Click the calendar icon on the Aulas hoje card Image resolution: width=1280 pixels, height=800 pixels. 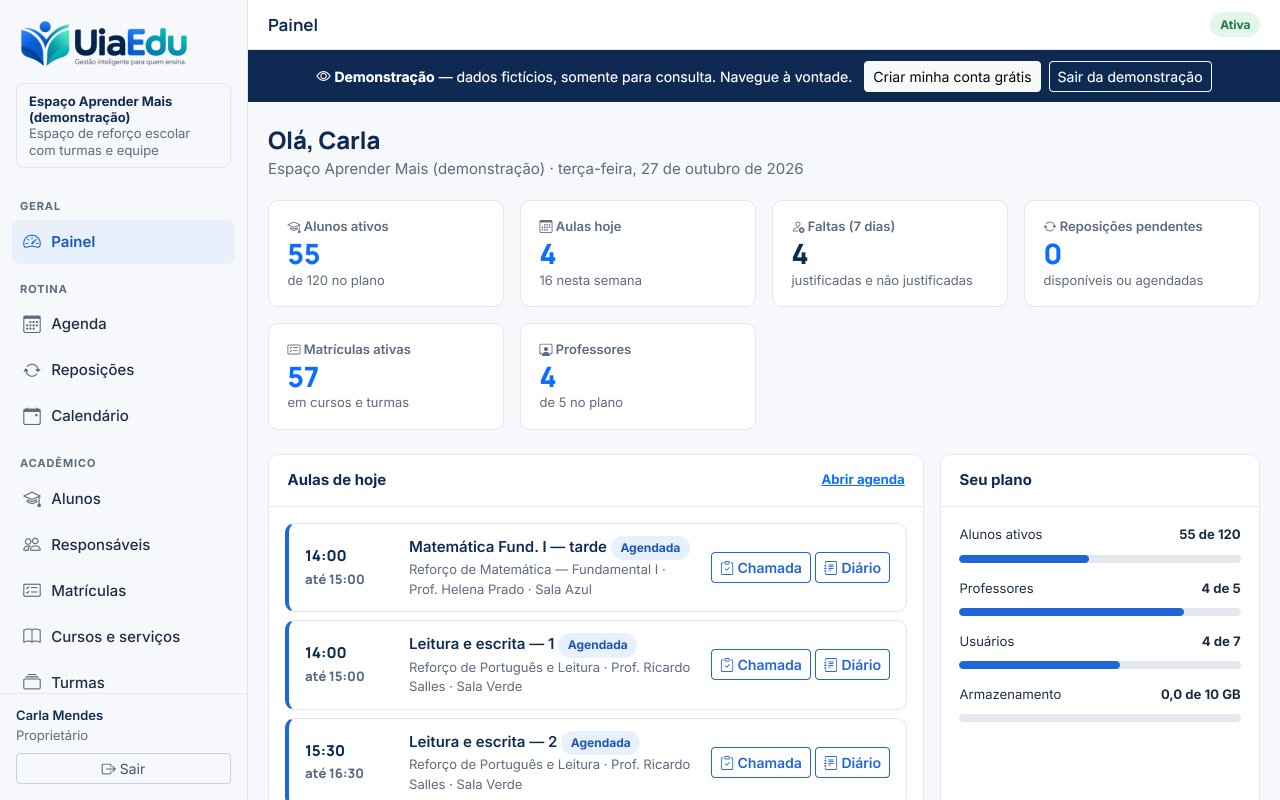(x=546, y=227)
